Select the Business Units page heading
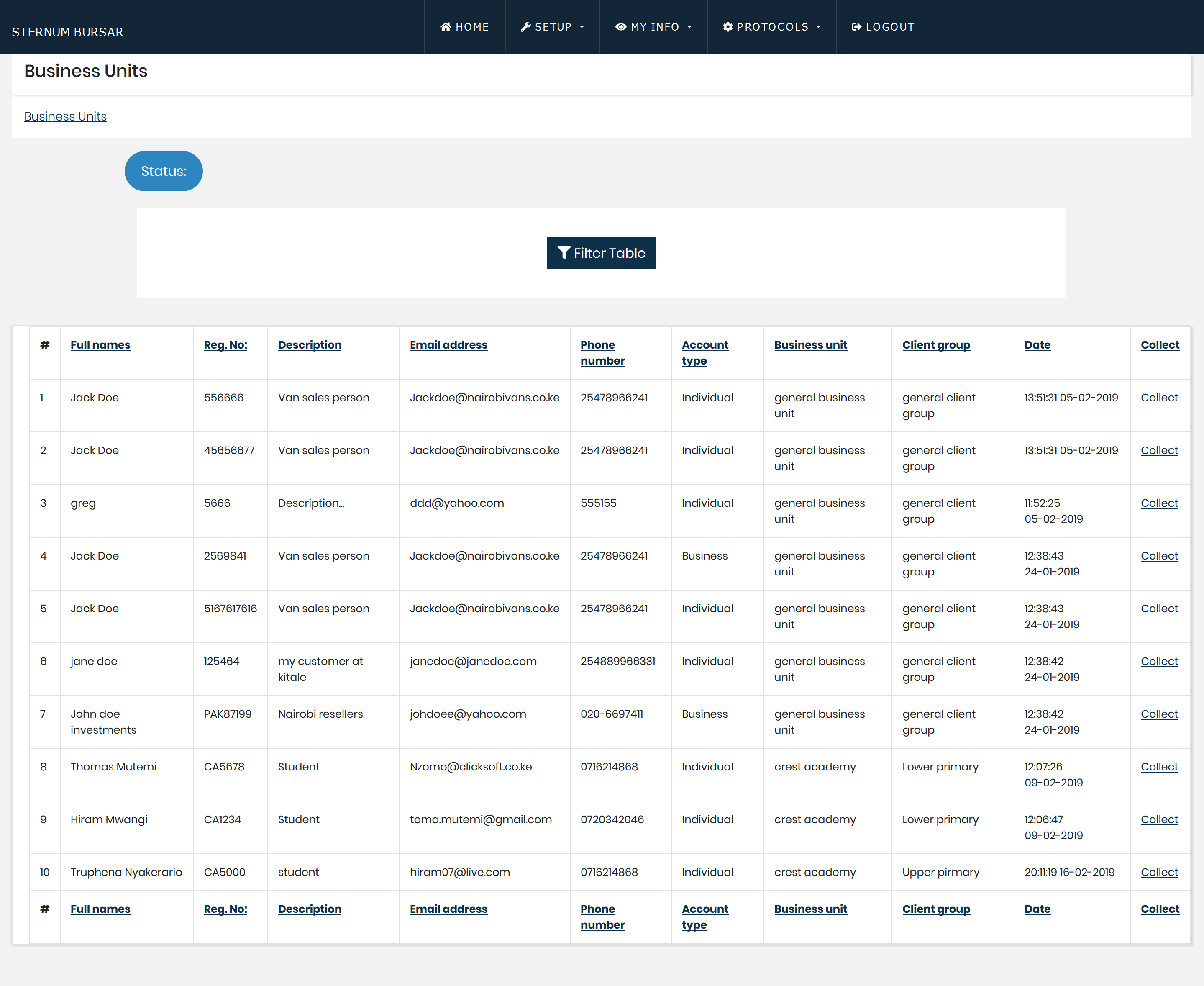Image resolution: width=1204 pixels, height=986 pixels. point(86,71)
